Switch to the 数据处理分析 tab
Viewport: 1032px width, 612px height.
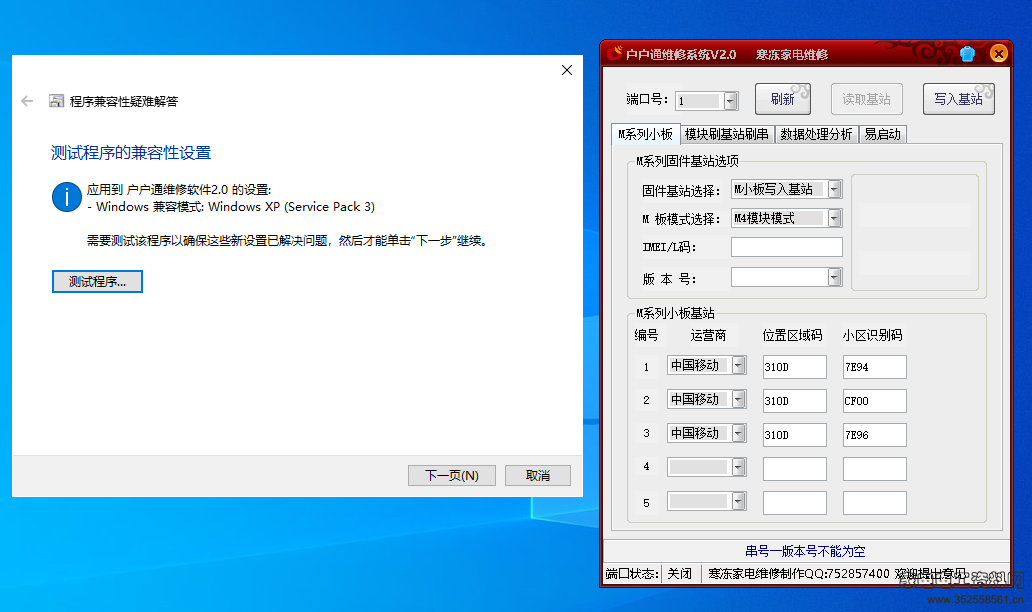[x=816, y=134]
